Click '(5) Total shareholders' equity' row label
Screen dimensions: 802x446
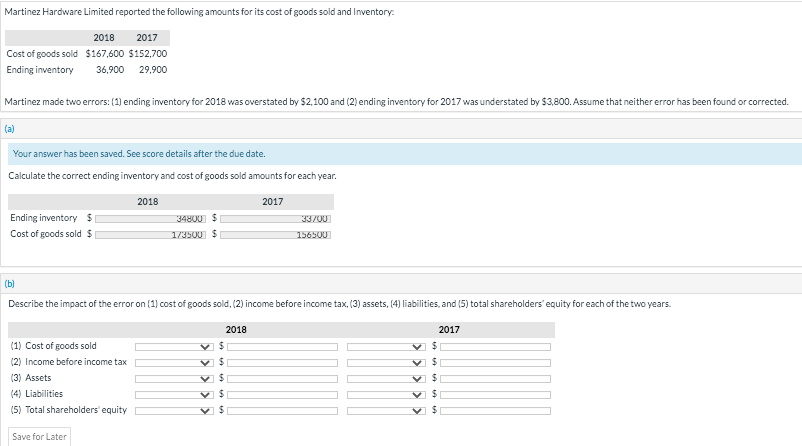click(69, 410)
